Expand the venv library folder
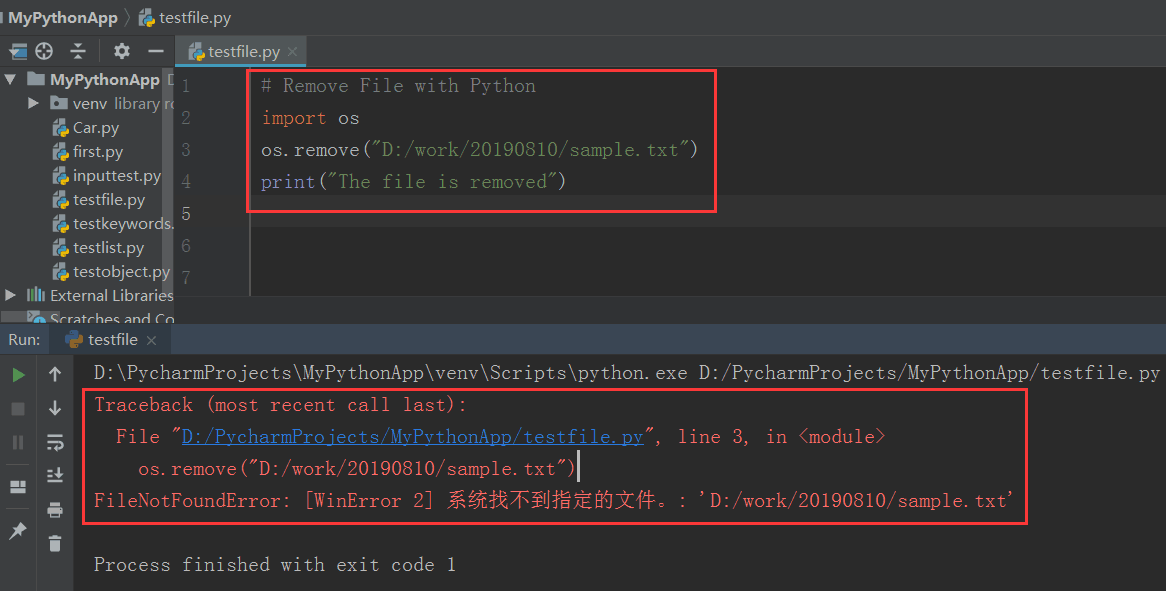This screenshot has width=1166, height=591. [33, 103]
